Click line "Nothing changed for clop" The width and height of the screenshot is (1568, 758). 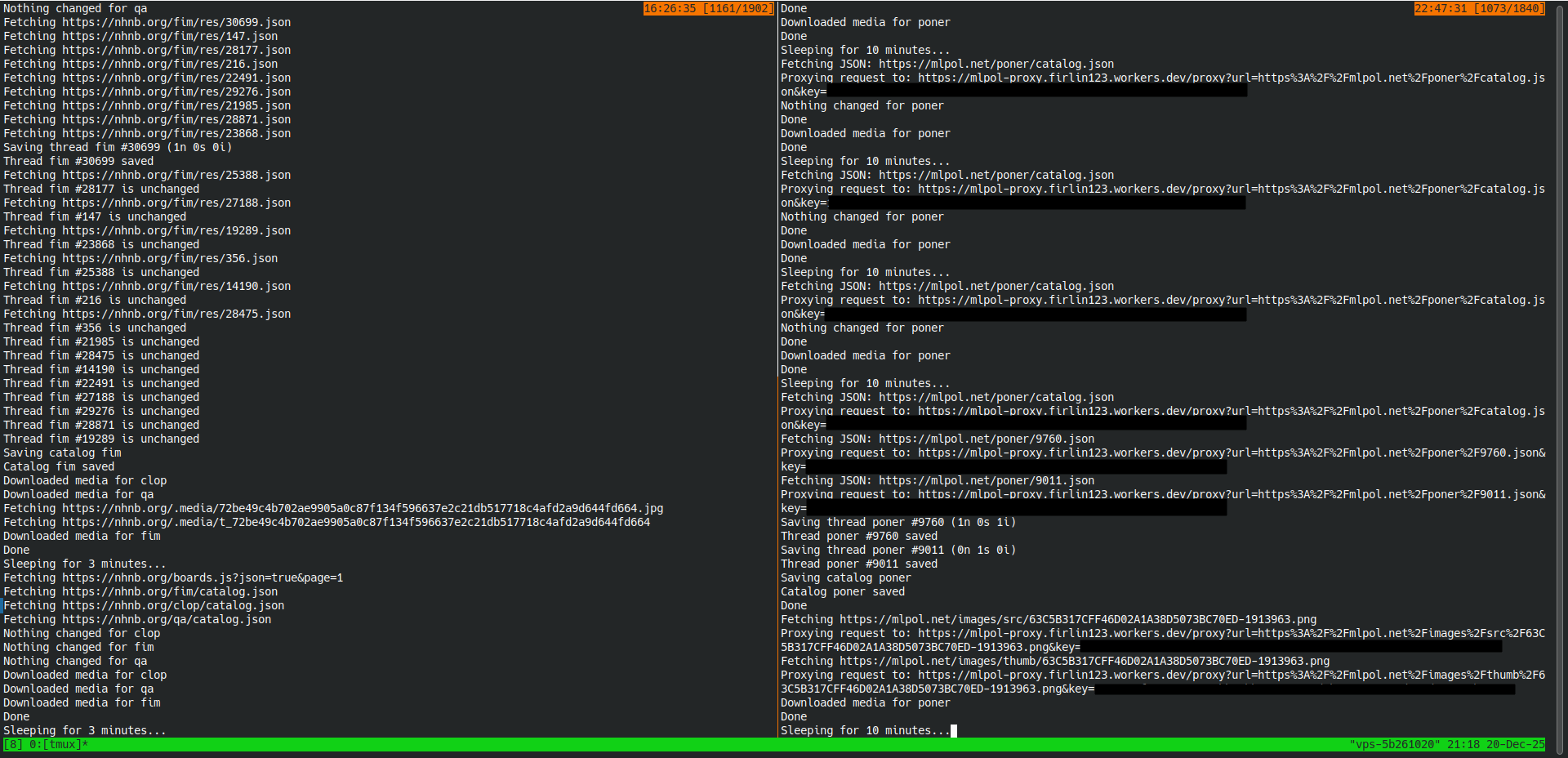[82, 633]
